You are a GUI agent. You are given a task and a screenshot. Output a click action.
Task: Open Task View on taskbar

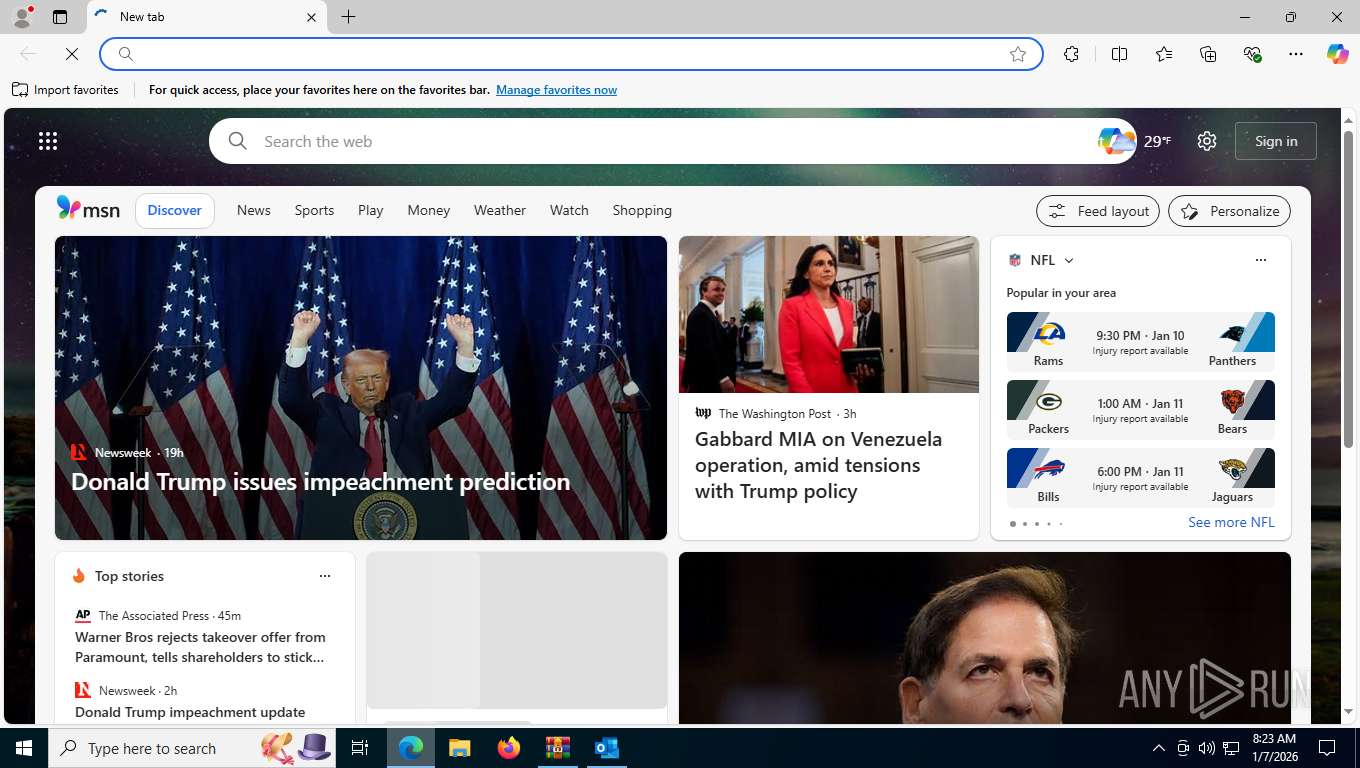tap(360, 748)
